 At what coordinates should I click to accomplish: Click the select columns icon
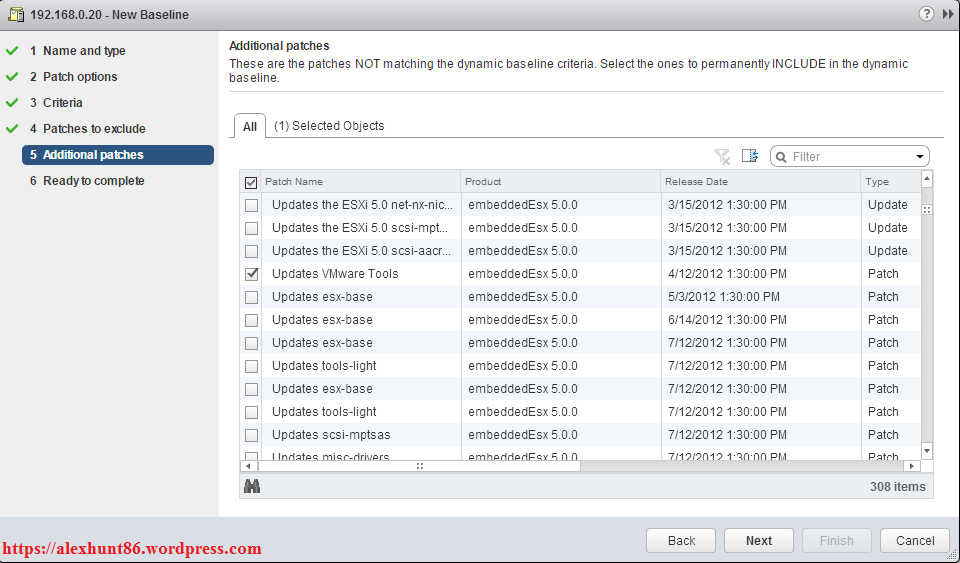750,156
